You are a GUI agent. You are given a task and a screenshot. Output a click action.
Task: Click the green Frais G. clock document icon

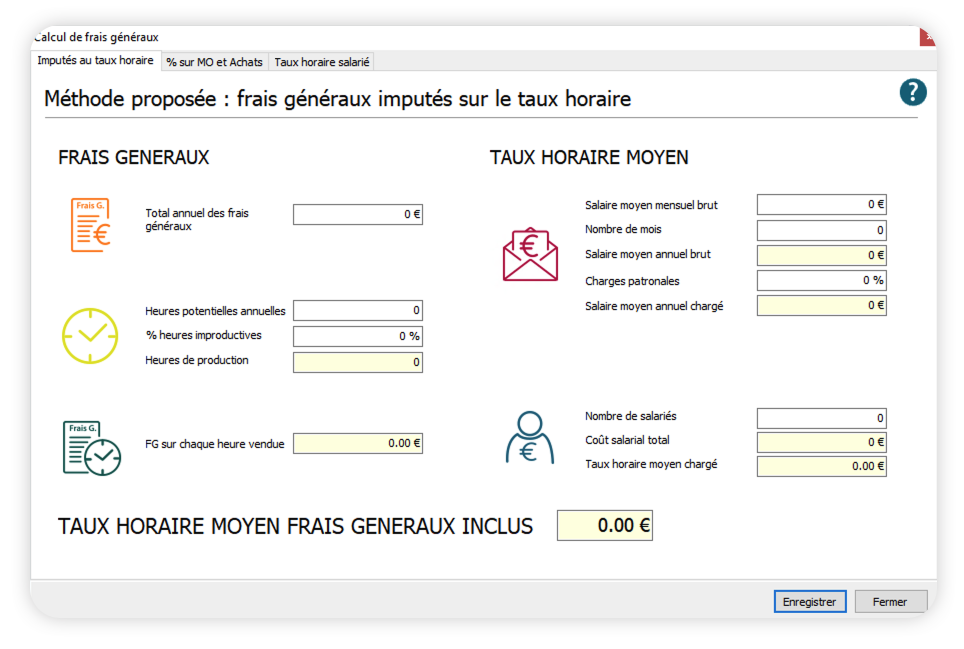pos(90,447)
